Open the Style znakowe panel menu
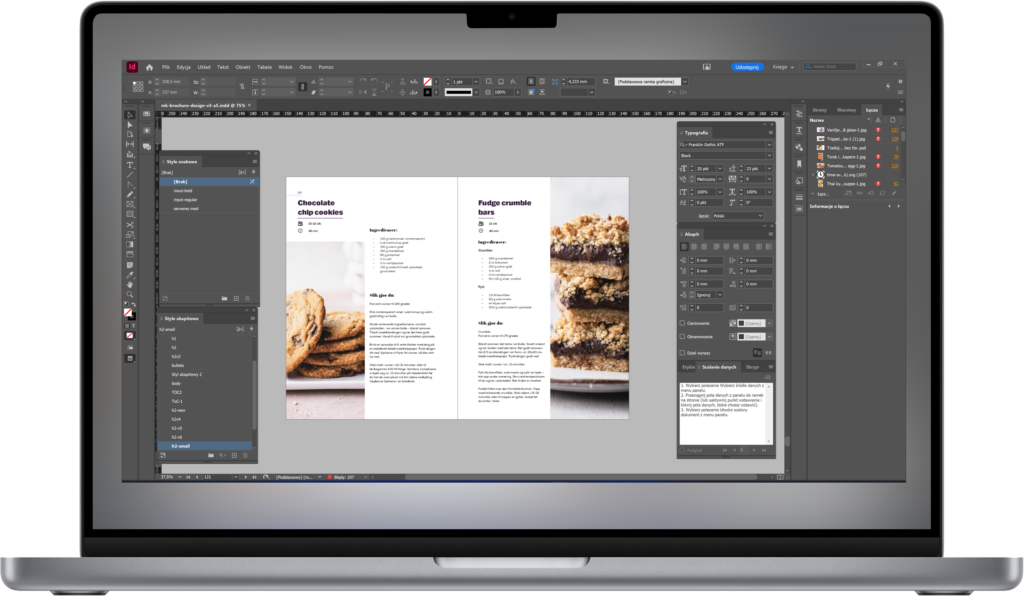 pyautogui.click(x=254, y=161)
